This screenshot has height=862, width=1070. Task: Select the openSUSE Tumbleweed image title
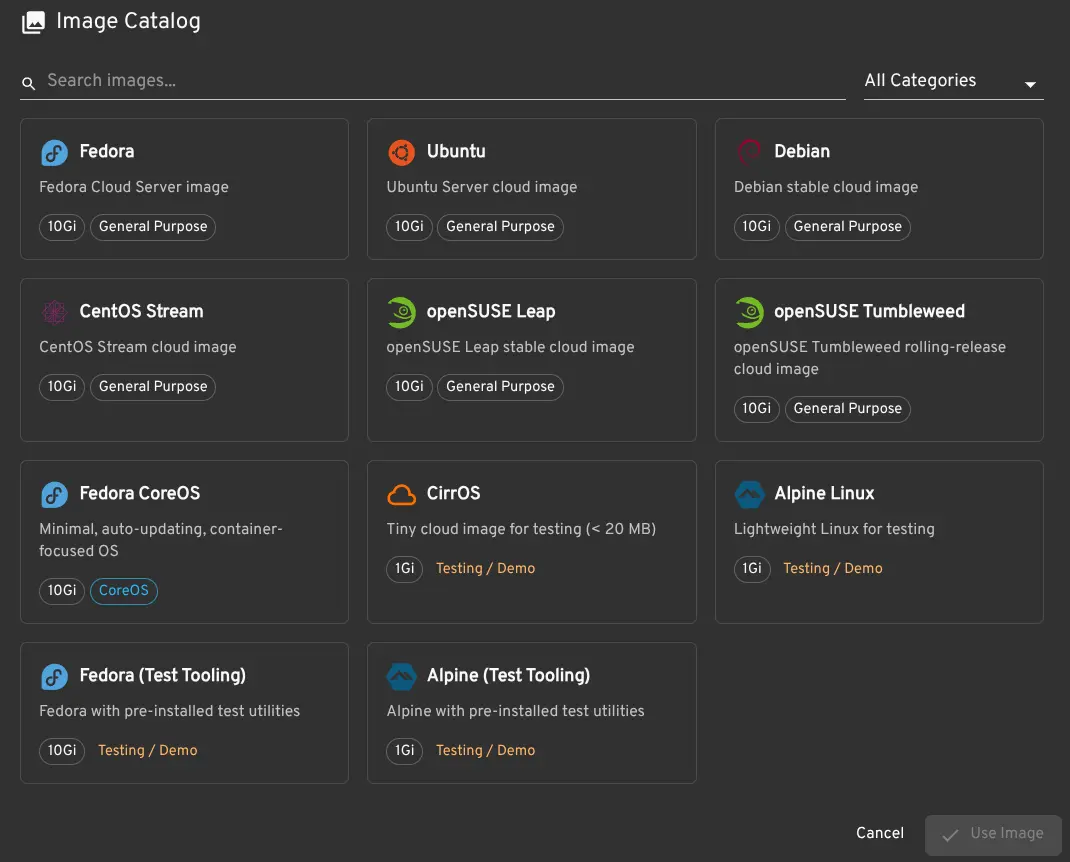(x=869, y=311)
